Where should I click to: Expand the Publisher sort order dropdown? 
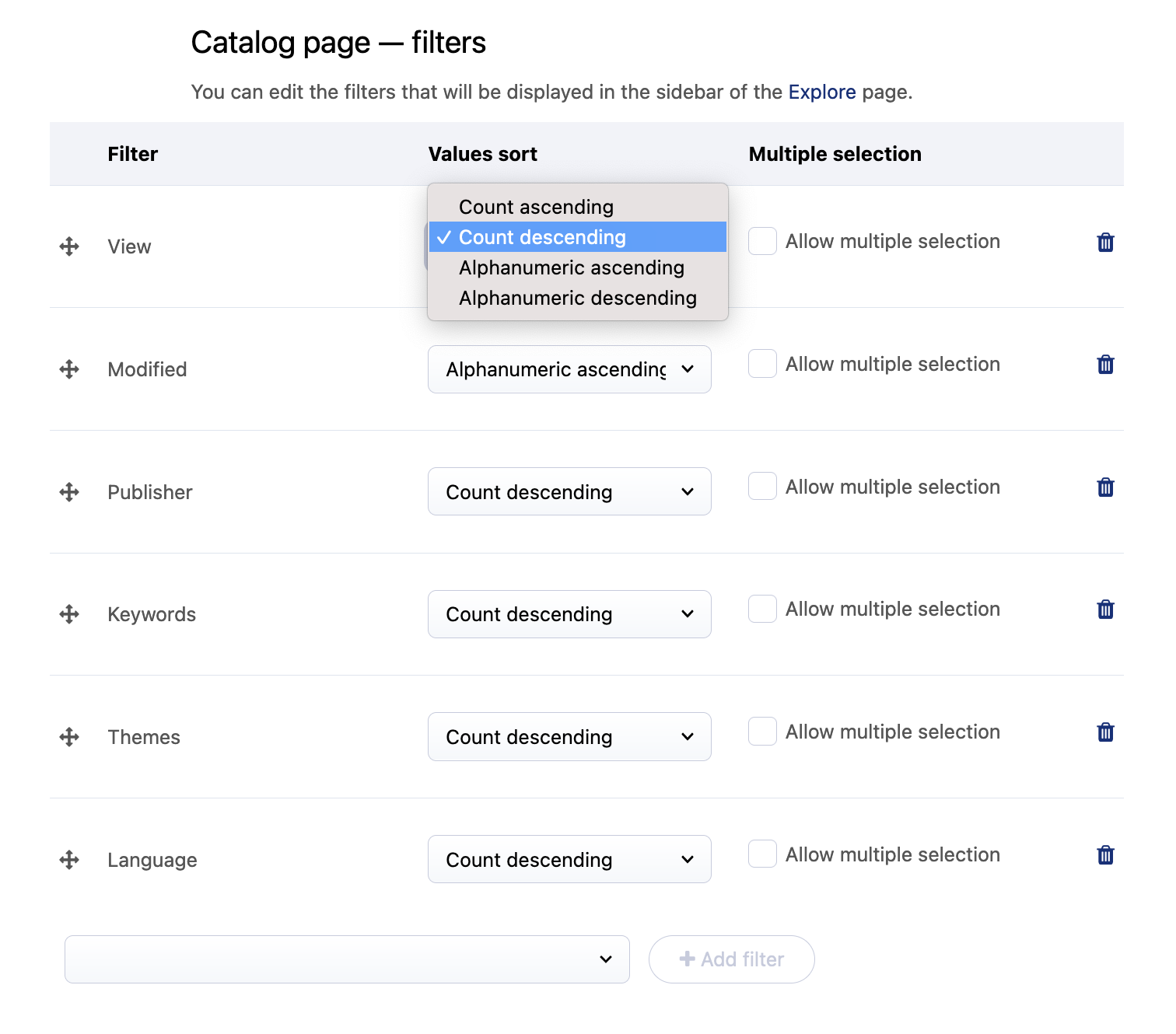(569, 491)
